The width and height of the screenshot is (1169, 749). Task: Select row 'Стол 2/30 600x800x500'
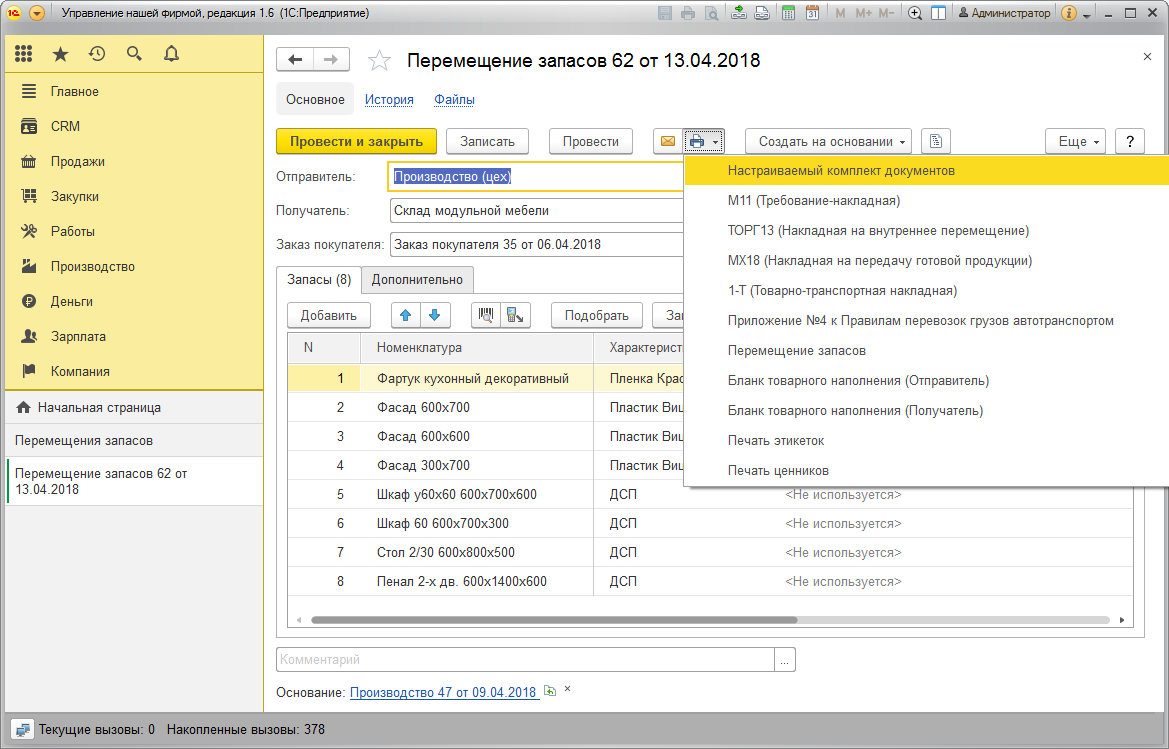click(x=710, y=552)
